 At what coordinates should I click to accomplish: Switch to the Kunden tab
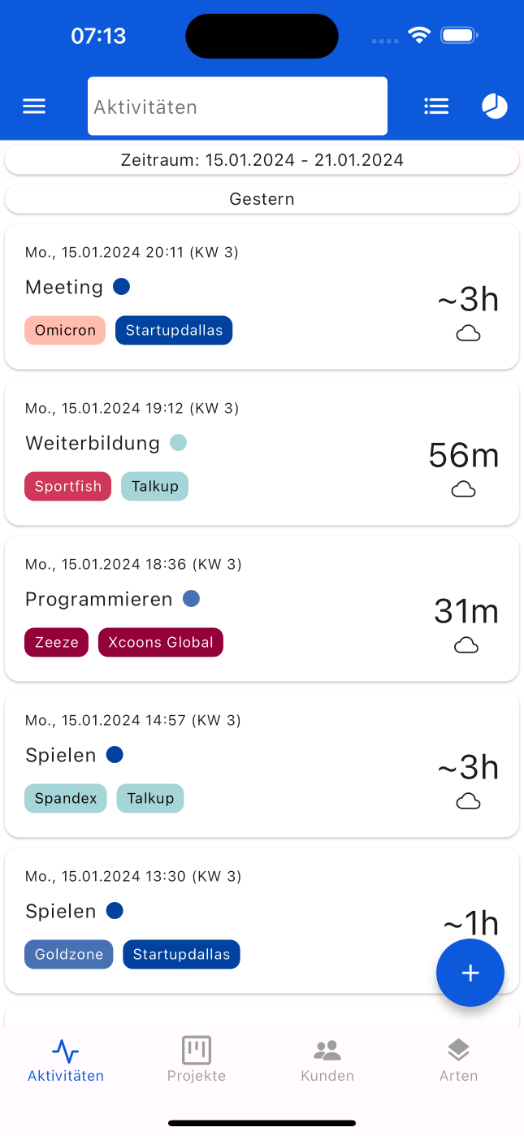(328, 1059)
